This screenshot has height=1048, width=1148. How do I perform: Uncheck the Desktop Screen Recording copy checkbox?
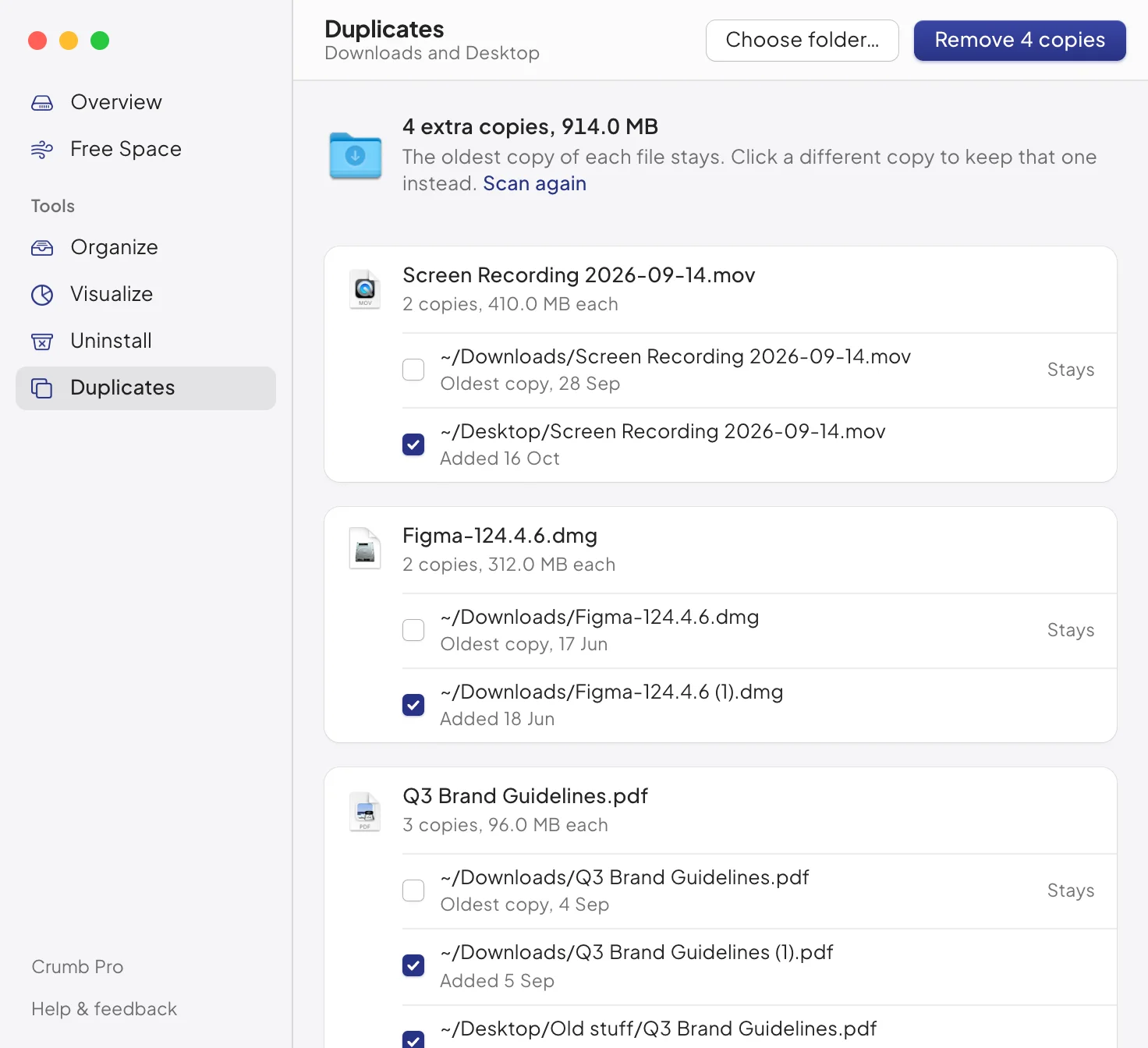[413, 444]
